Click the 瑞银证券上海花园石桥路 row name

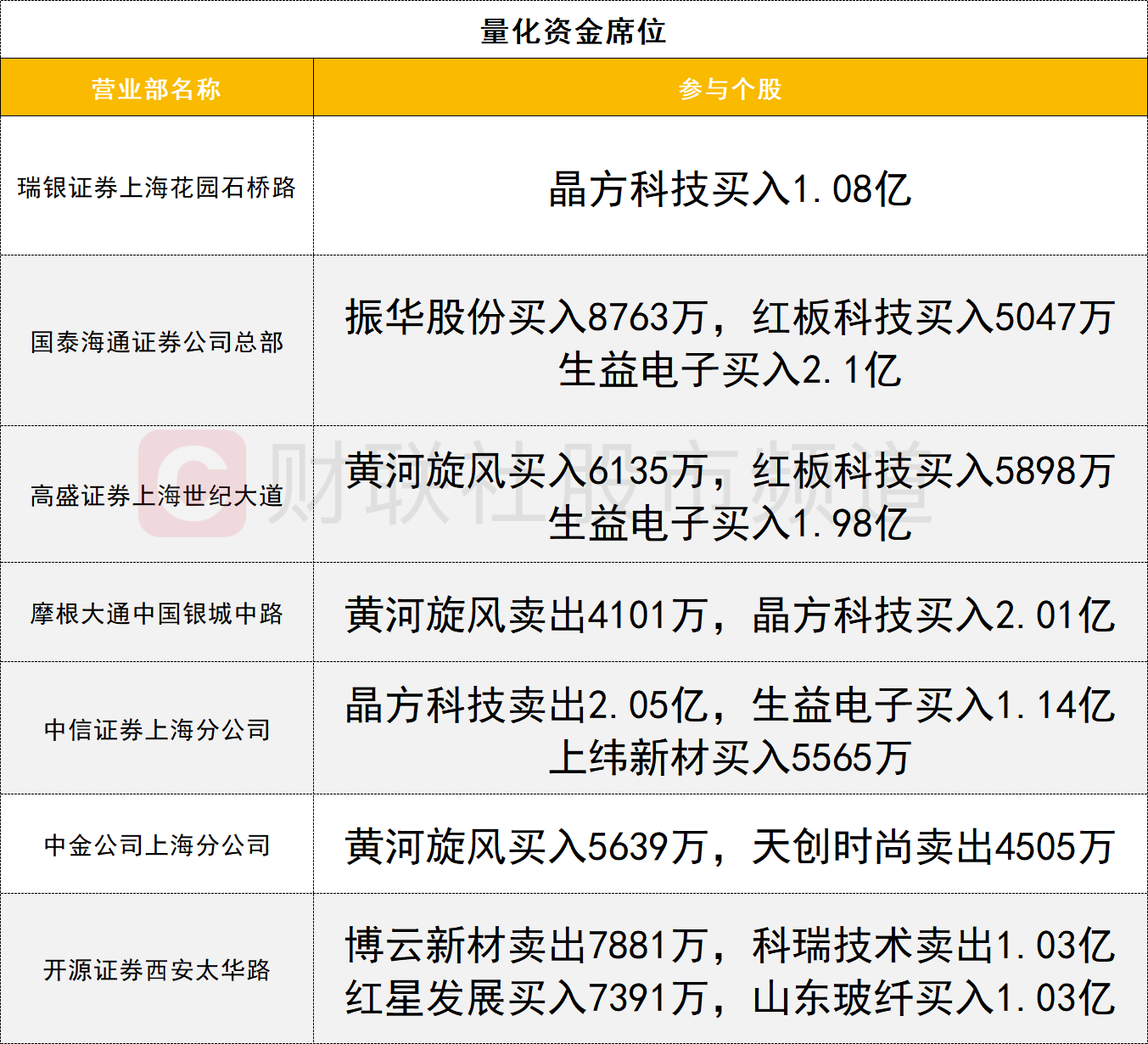point(157,188)
